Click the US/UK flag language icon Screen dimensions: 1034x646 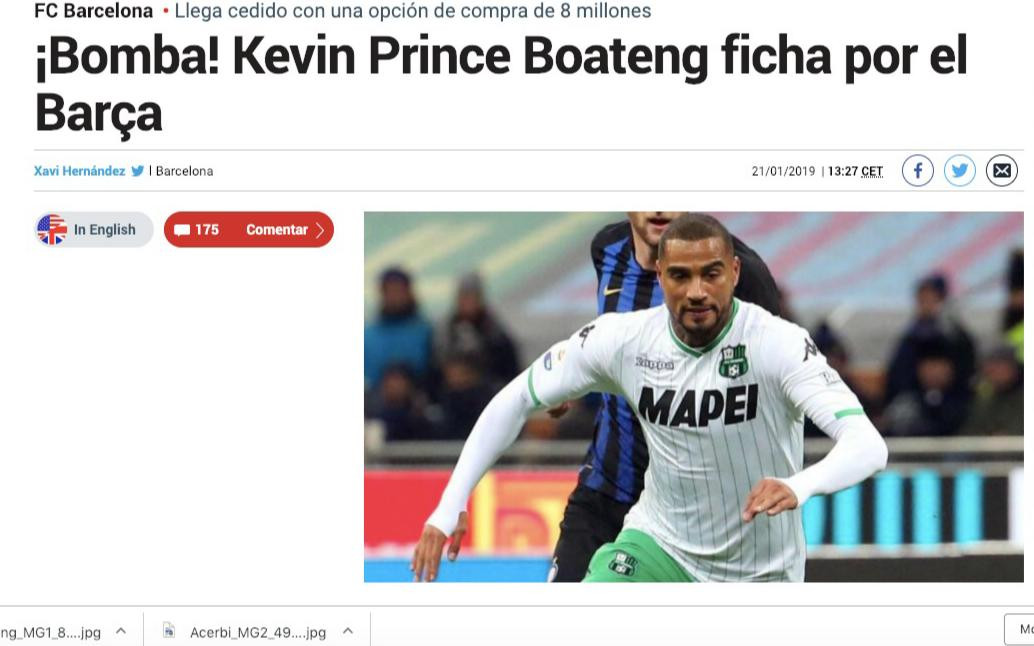tap(52, 229)
